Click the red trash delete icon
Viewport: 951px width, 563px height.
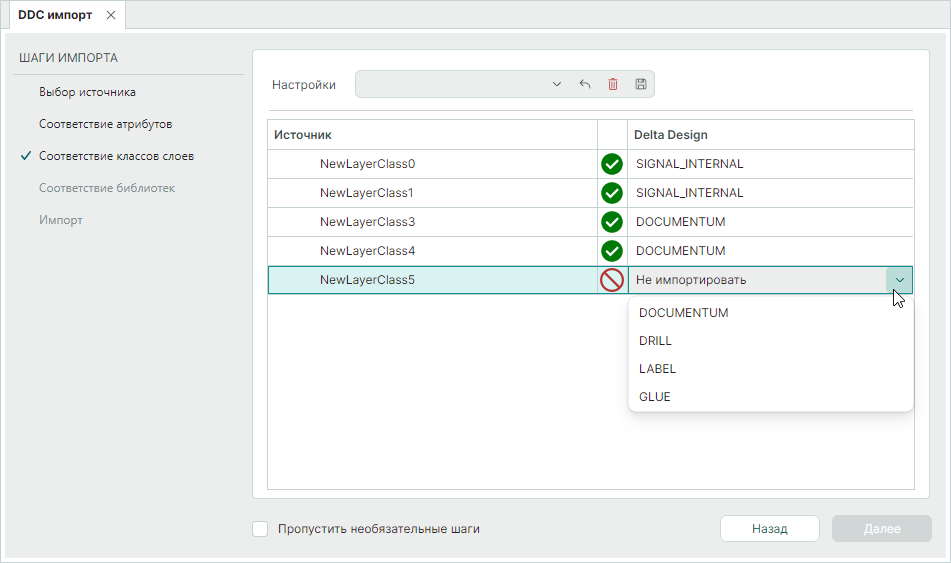tap(613, 85)
